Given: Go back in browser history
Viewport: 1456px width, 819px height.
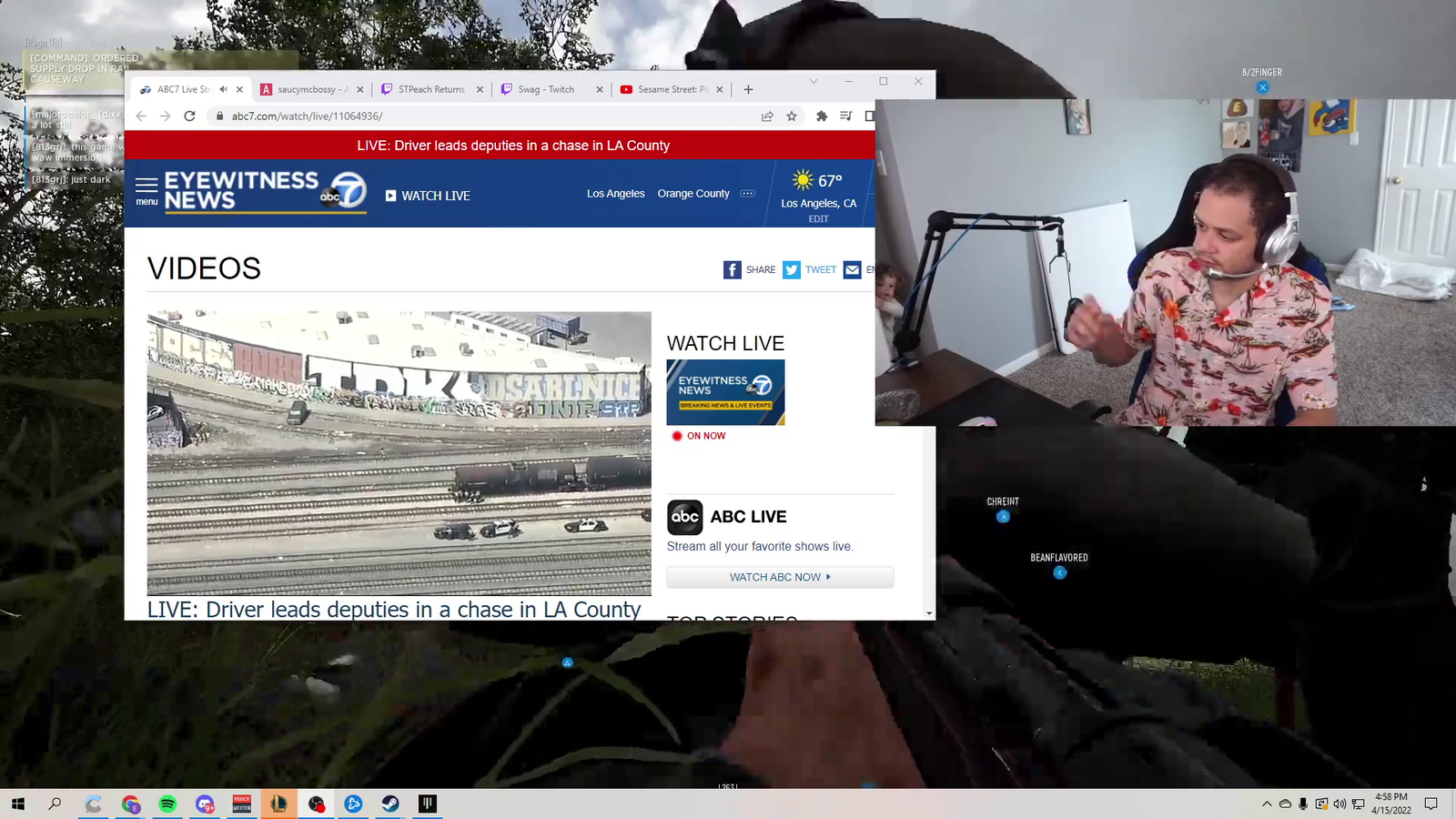Looking at the screenshot, I should click(141, 116).
